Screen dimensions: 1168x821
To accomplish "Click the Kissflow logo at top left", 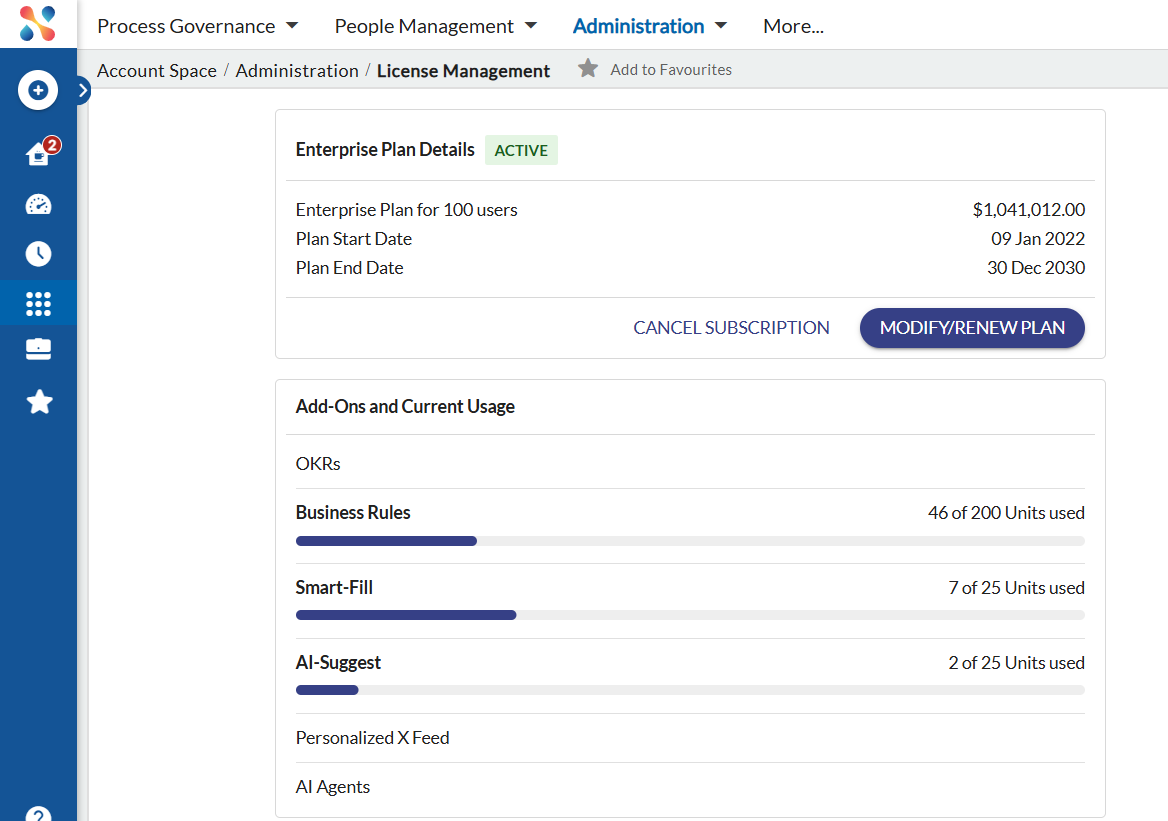I will click(x=38, y=24).
